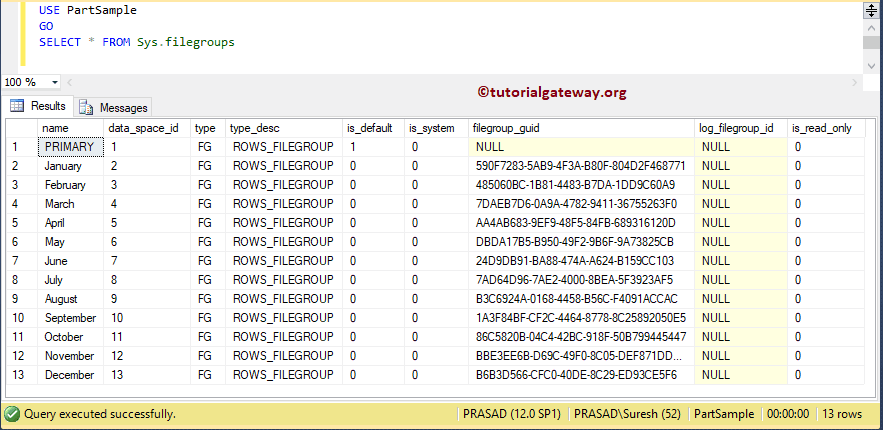Click GUID cell starting 590F7283
Screen dimensions: 883x430
pos(581,166)
